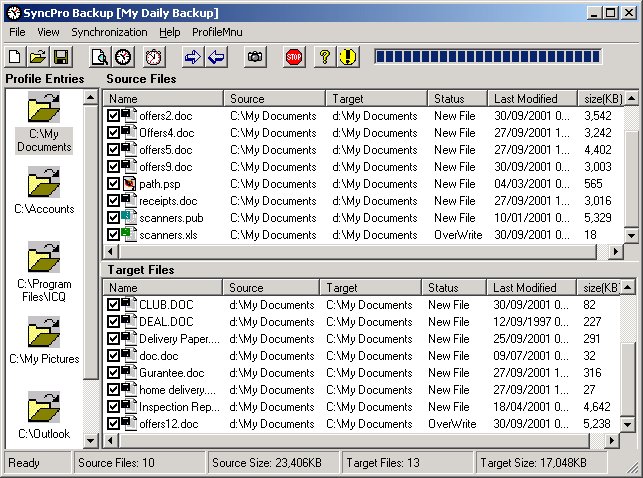Click the OverWrite status of offers12.doc
This screenshot has height=478, width=643.
click(x=452, y=423)
